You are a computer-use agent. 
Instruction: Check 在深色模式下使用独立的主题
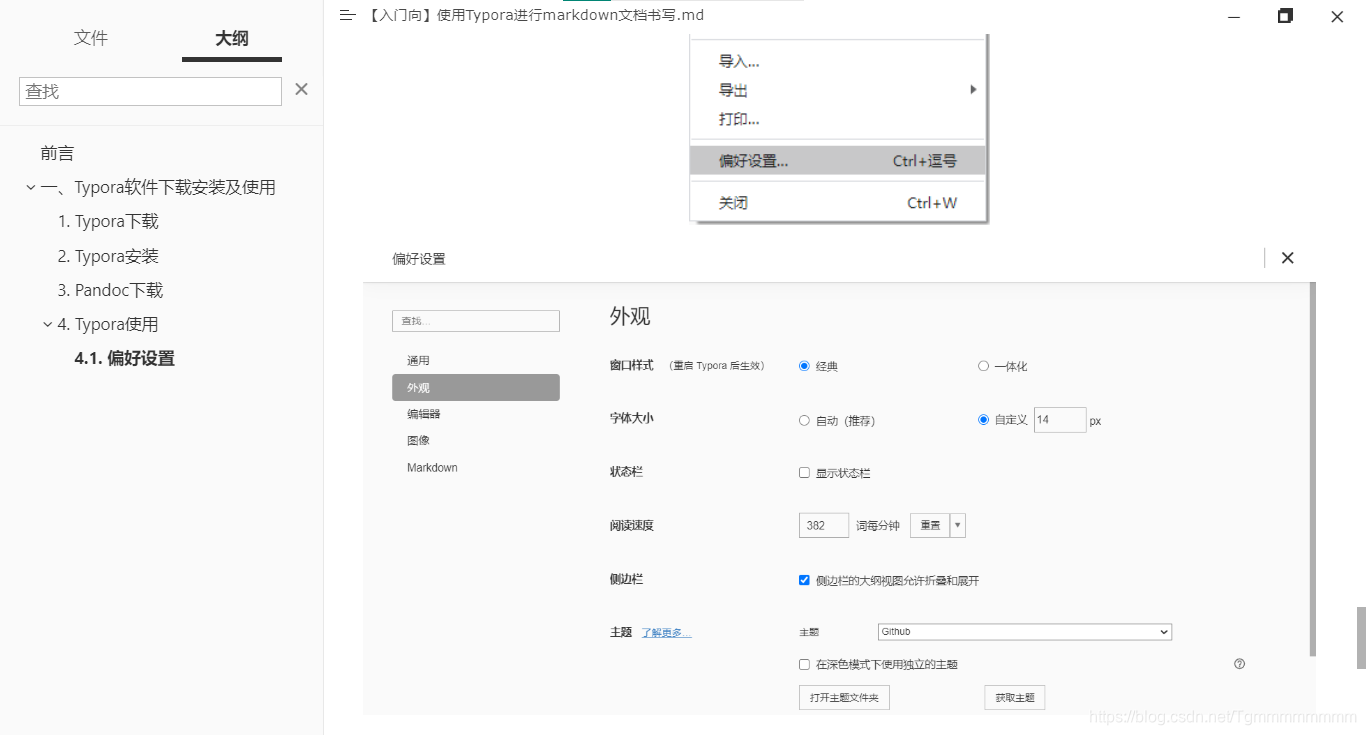coord(804,663)
